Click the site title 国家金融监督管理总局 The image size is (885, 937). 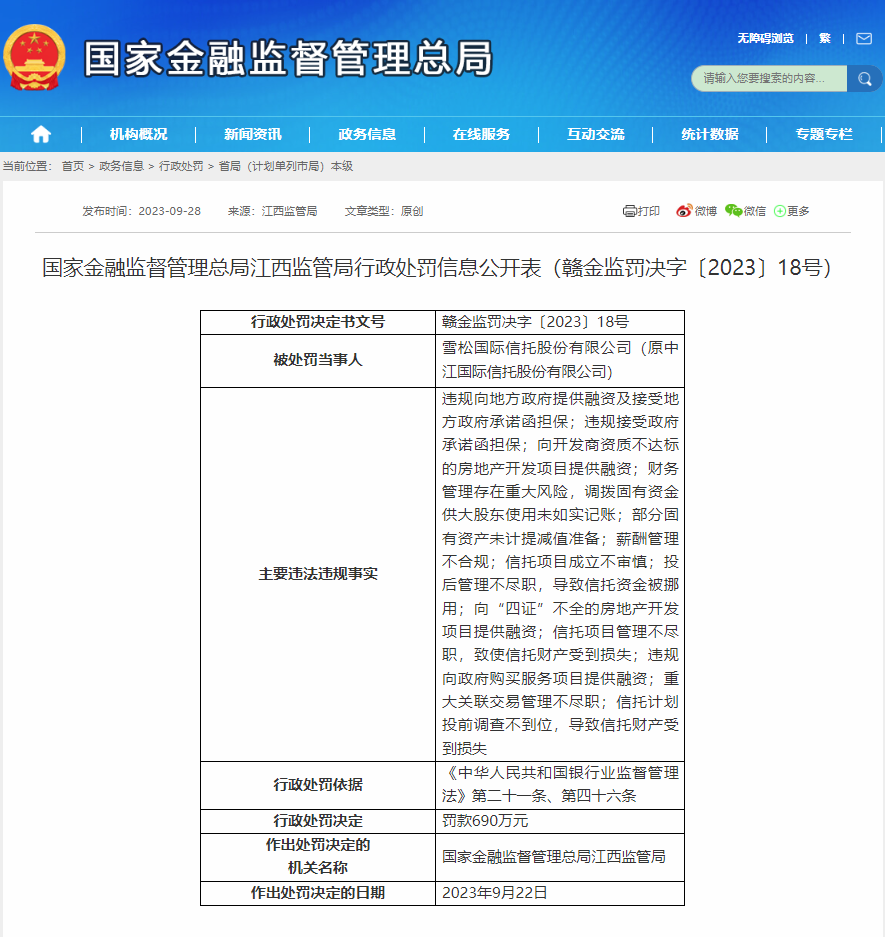point(289,59)
